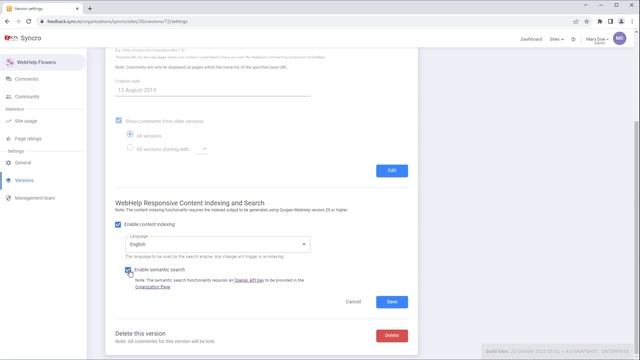The image size is (640, 360).
Task: Open a new browser tab
Action: (90, 8)
